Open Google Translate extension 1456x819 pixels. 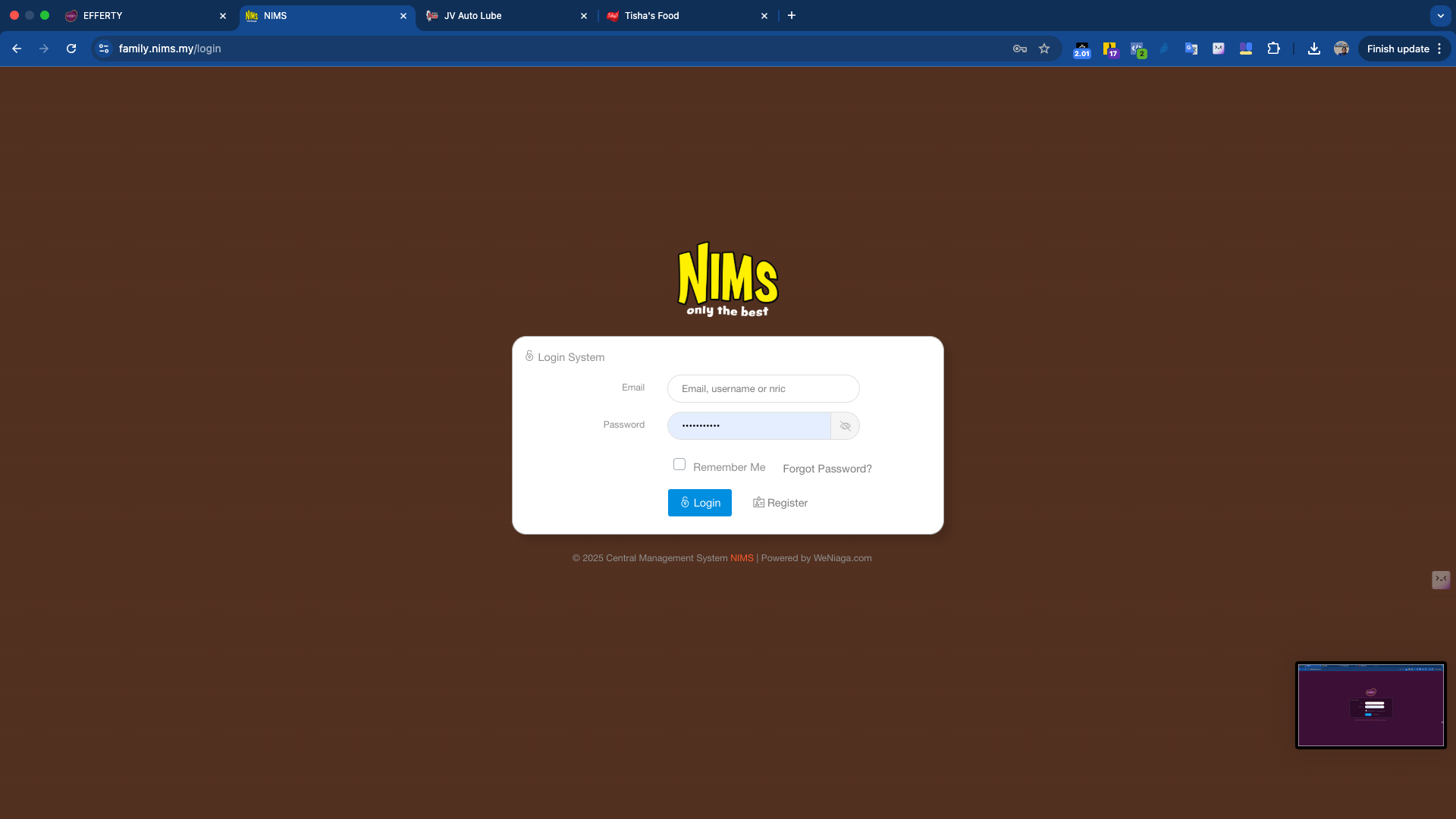(x=1191, y=49)
